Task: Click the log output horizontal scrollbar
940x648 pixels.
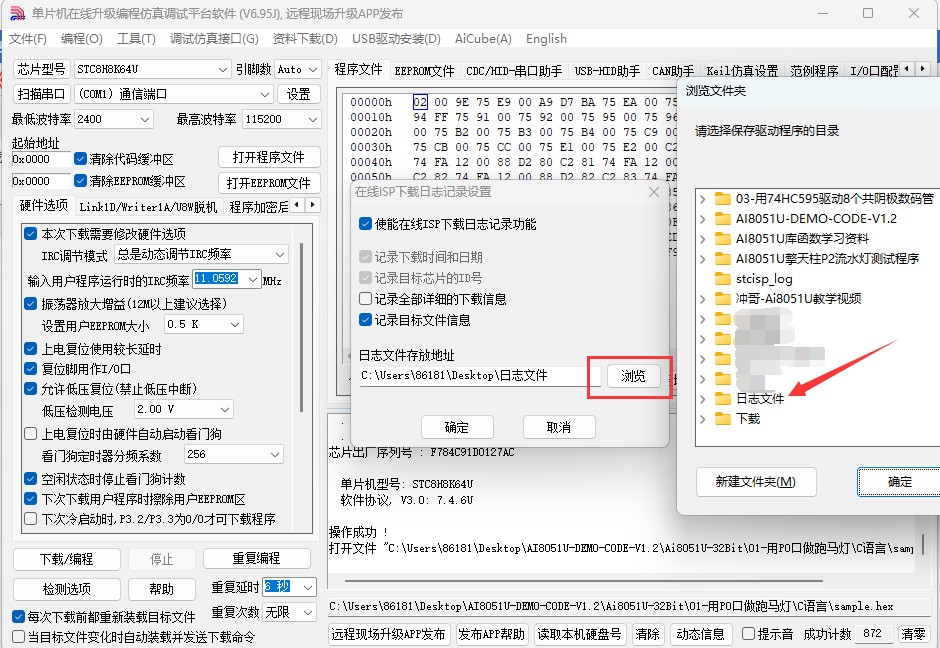Action: 584,580
